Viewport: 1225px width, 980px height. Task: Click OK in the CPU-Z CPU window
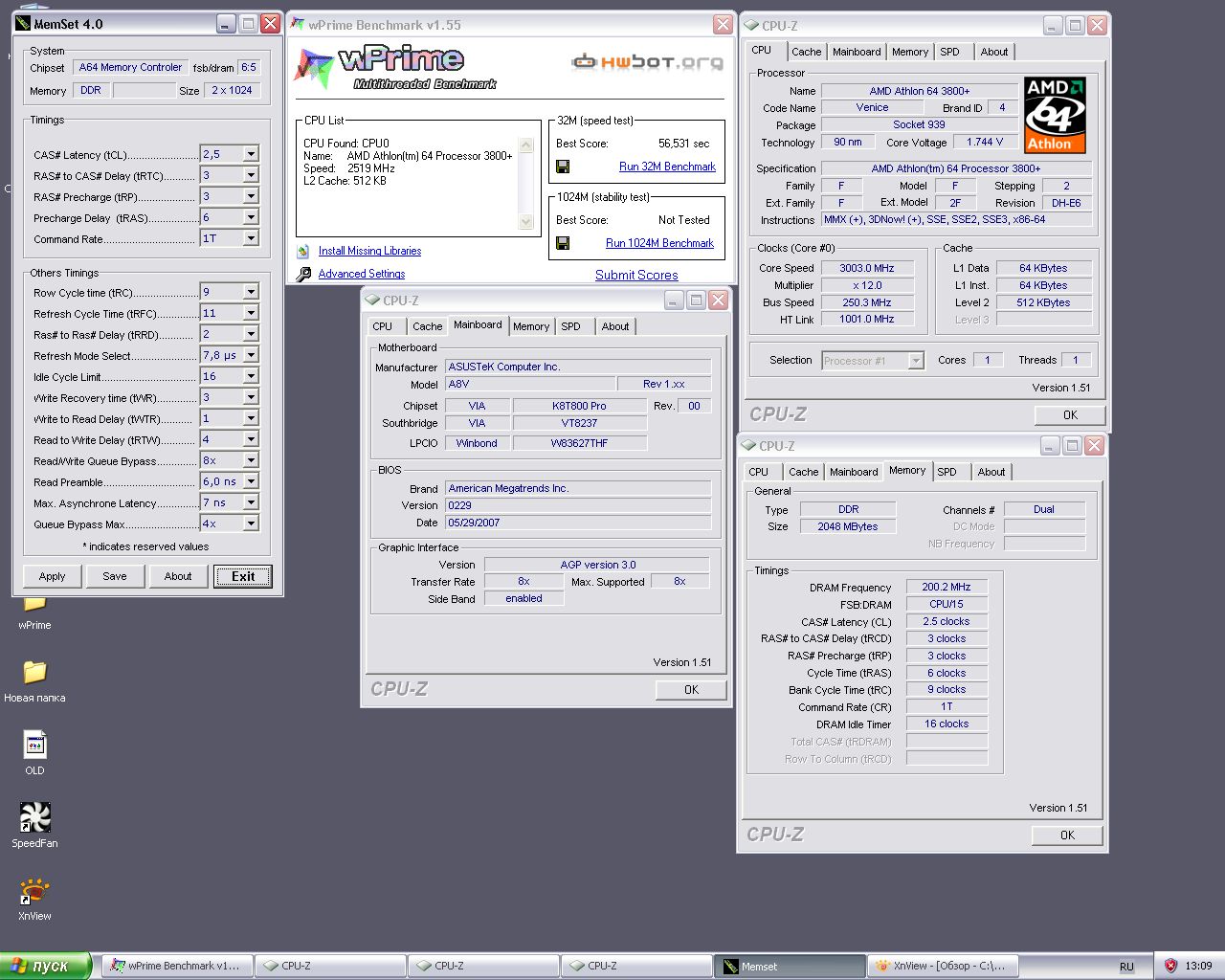coord(1070,414)
